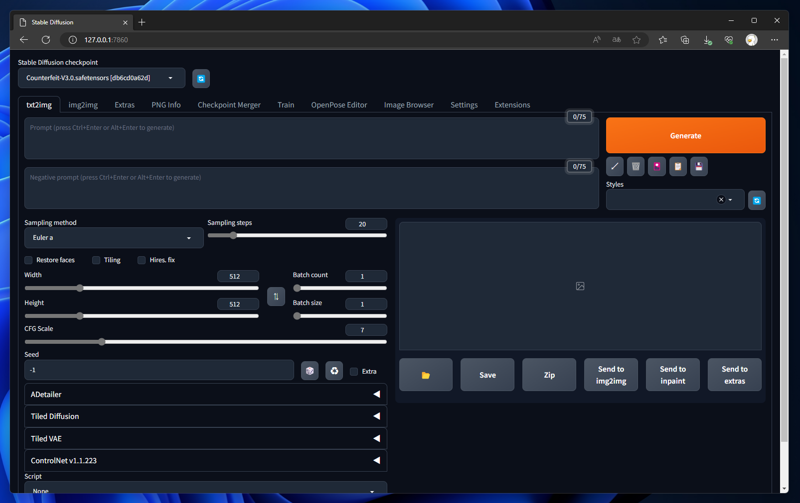The image size is (800, 503).
Task: Clear the selected styles with the X icon
Action: [721, 199]
